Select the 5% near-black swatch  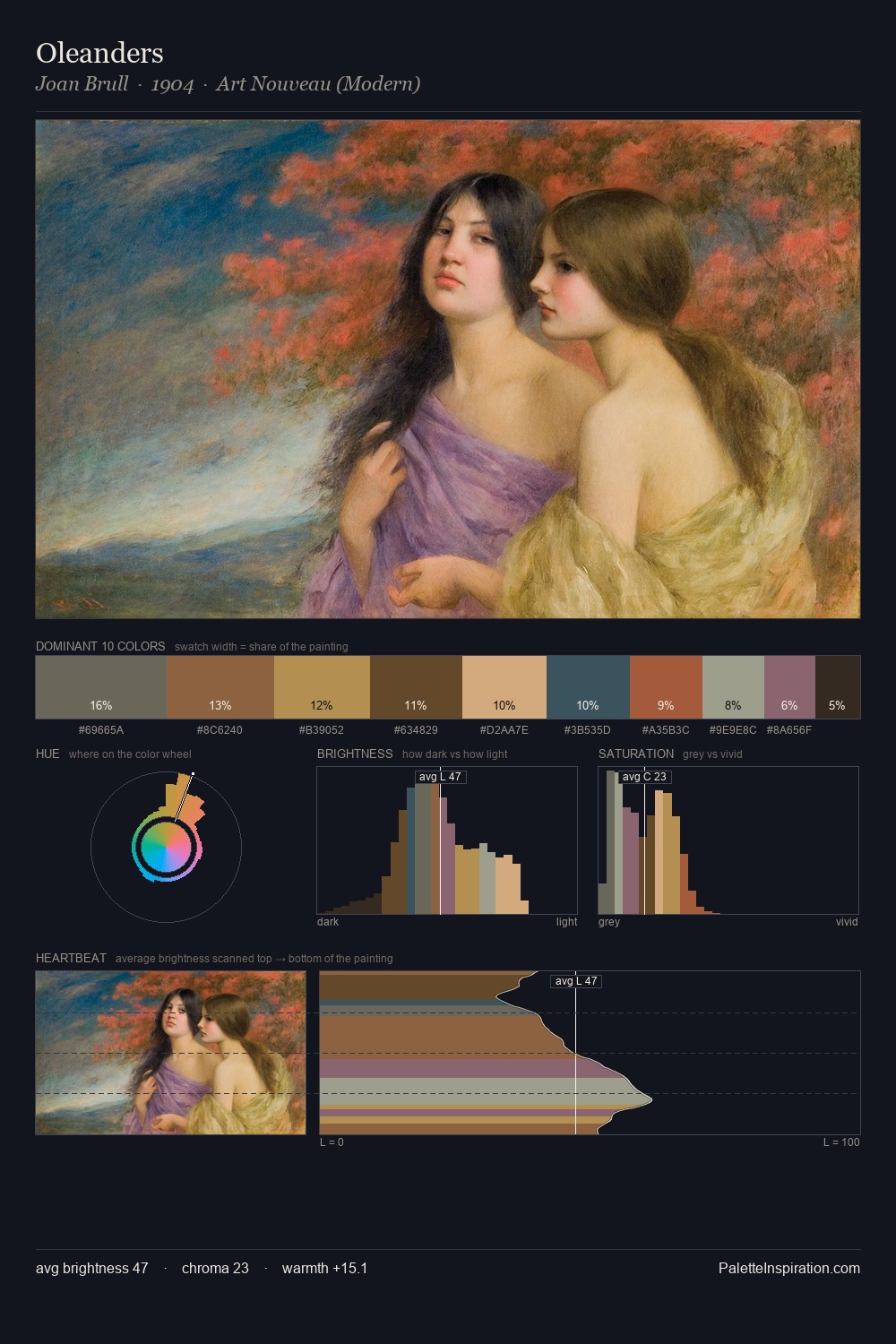pyautogui.click(x=838, y=687)
